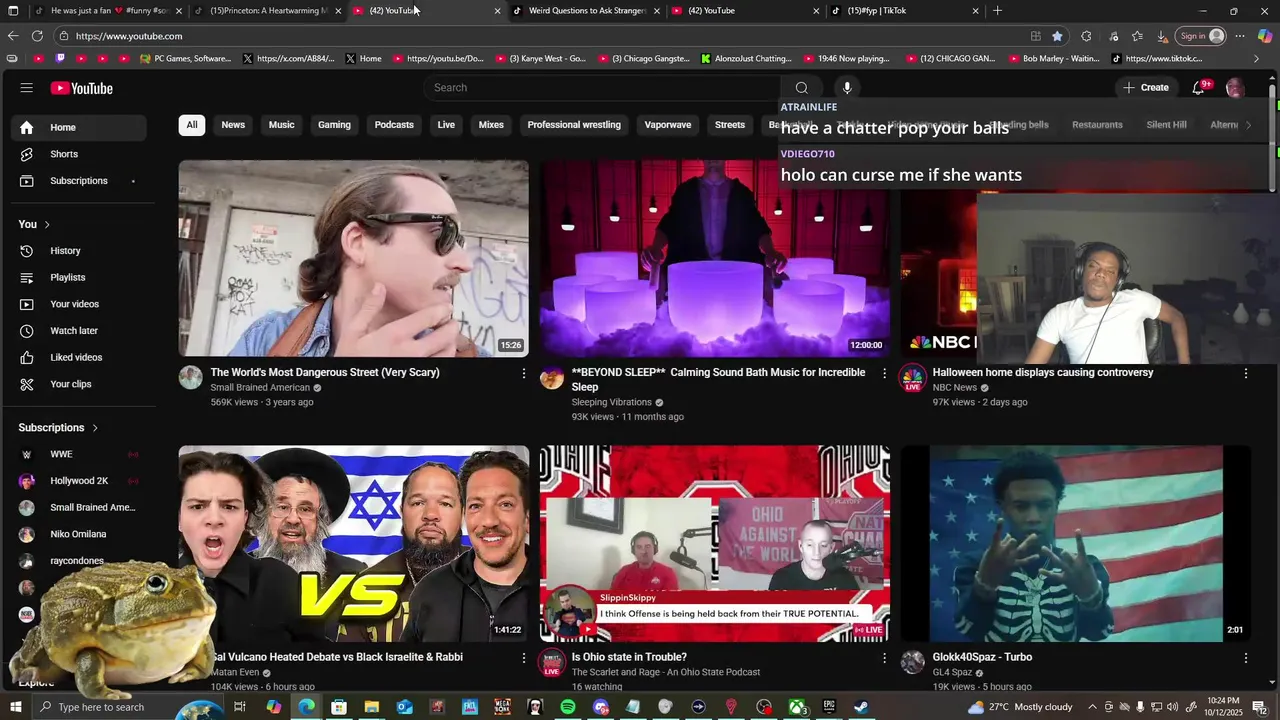Open Steam from the taskbar
Viewport: 1280px width, 720px height.
[861, 707]
